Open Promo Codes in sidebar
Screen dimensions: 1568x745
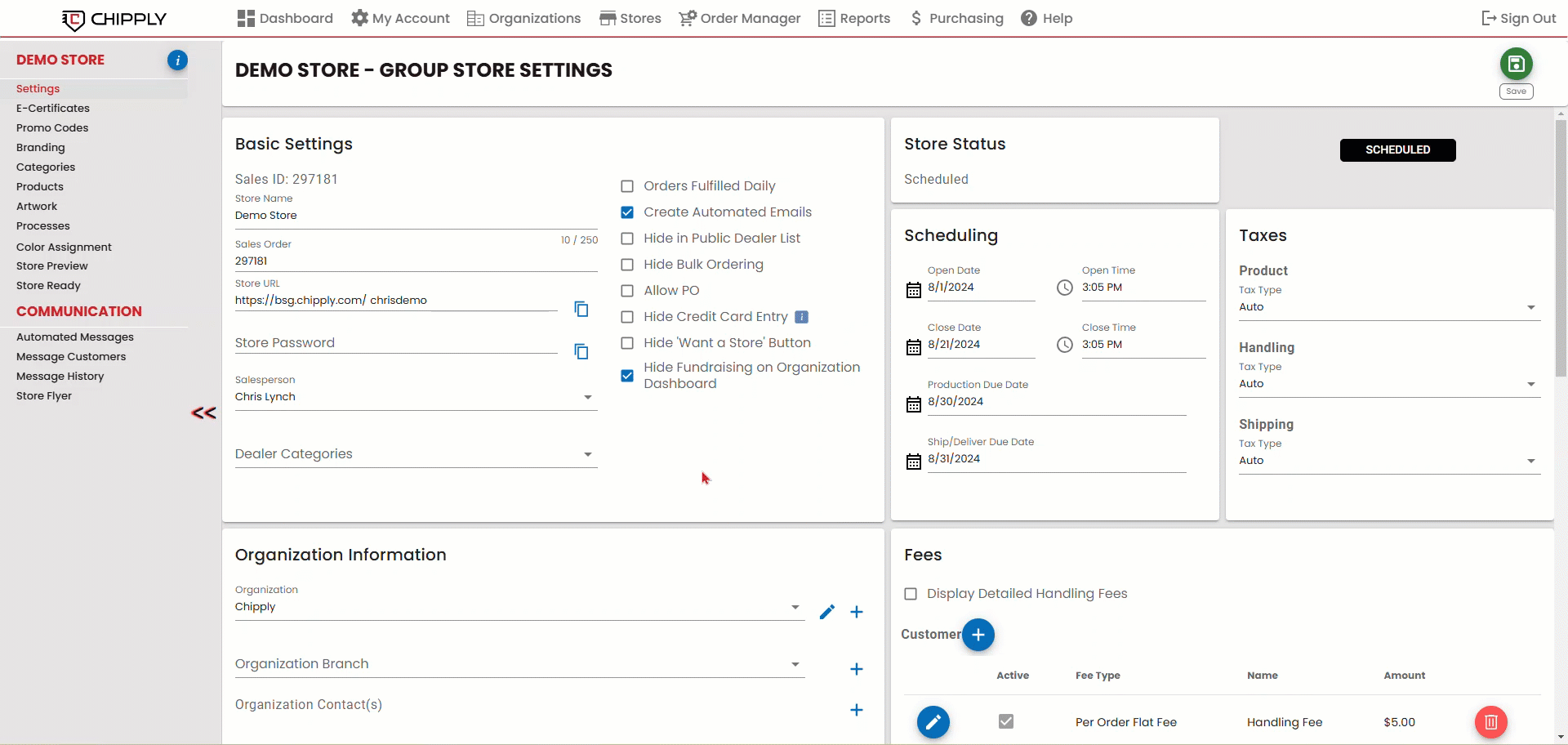(52, 127)
